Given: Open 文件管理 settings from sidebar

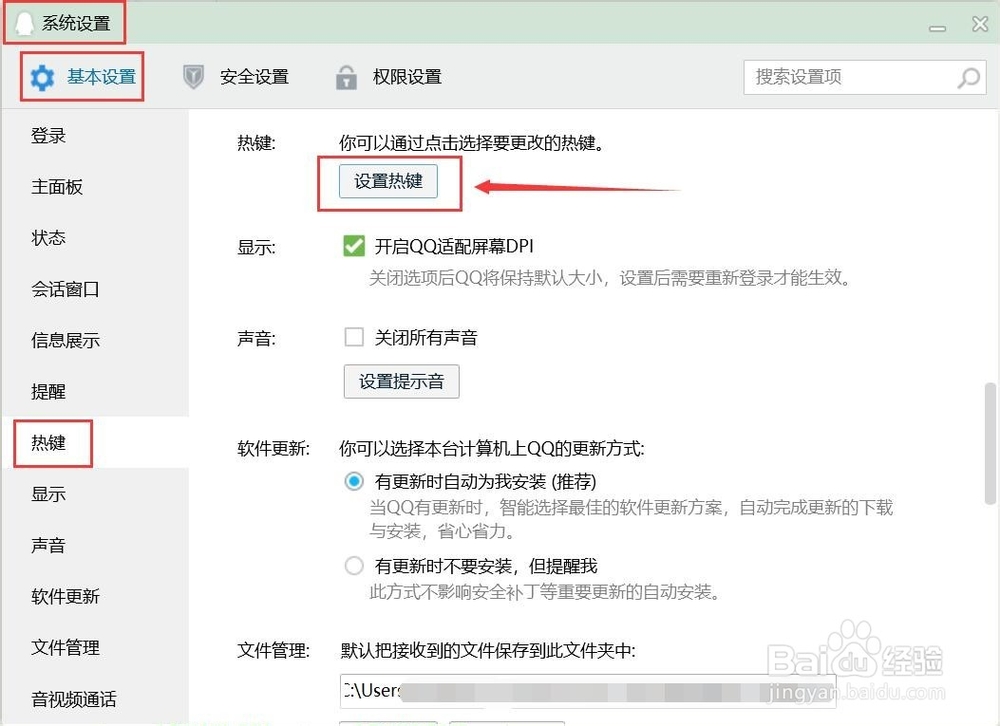Looking at the screenshot, I should click(64, 647).
